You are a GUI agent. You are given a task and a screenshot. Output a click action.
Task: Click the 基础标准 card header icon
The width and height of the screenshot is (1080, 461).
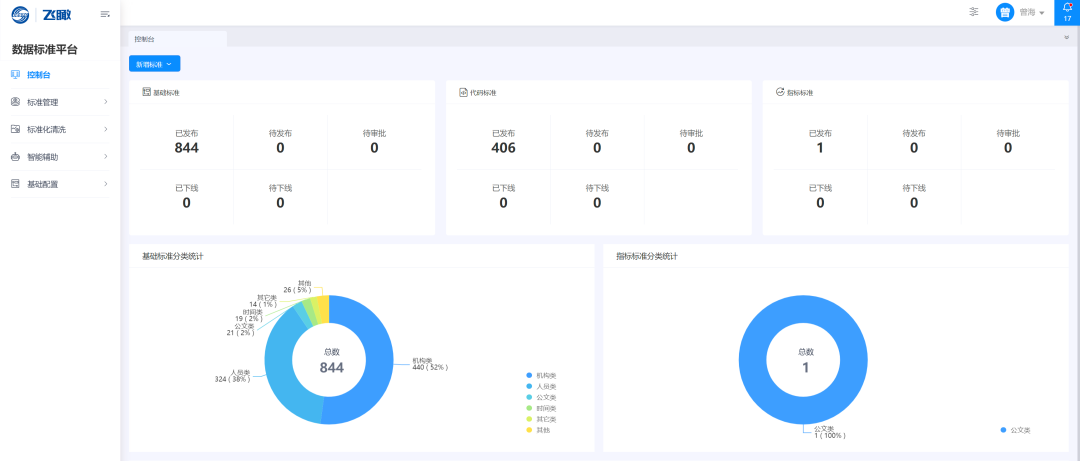click(x=146, y=92)
